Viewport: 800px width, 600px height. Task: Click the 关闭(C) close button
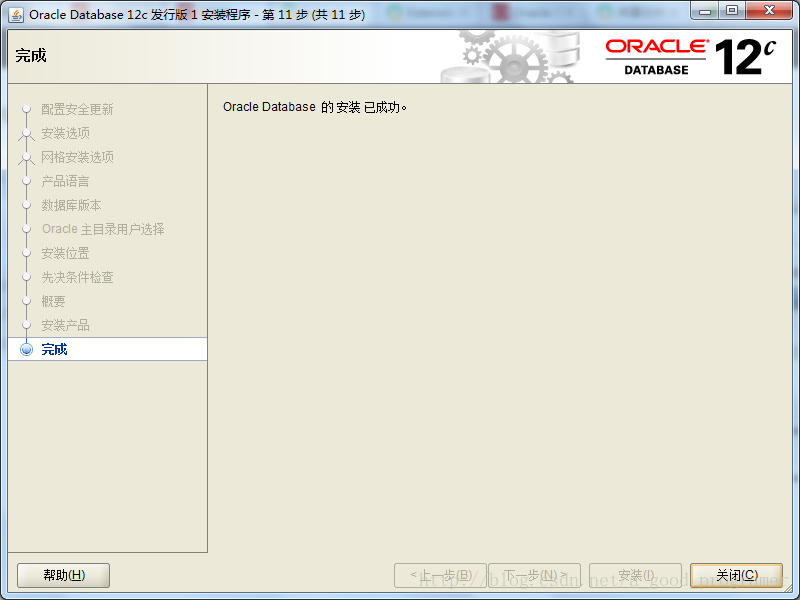pos(736,575)
